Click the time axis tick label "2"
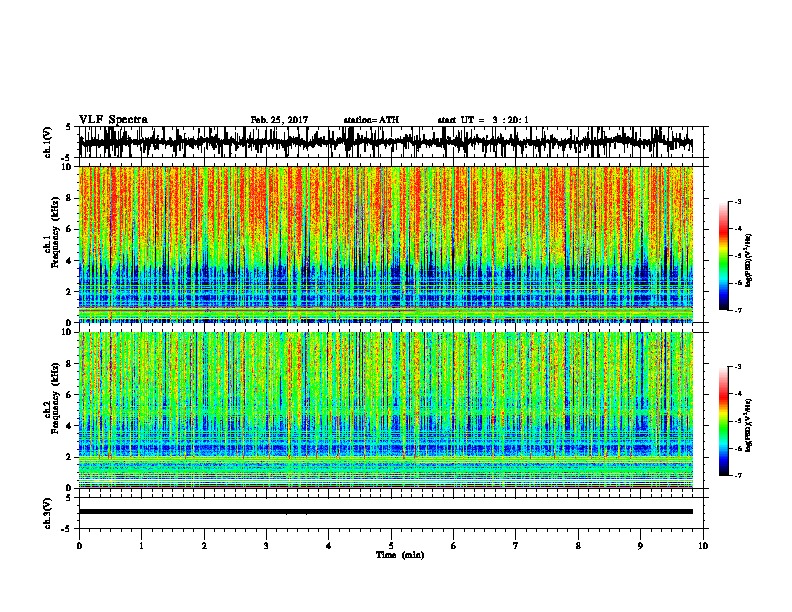792x612 pixels. pyautogui.click(x=204, y=546)
